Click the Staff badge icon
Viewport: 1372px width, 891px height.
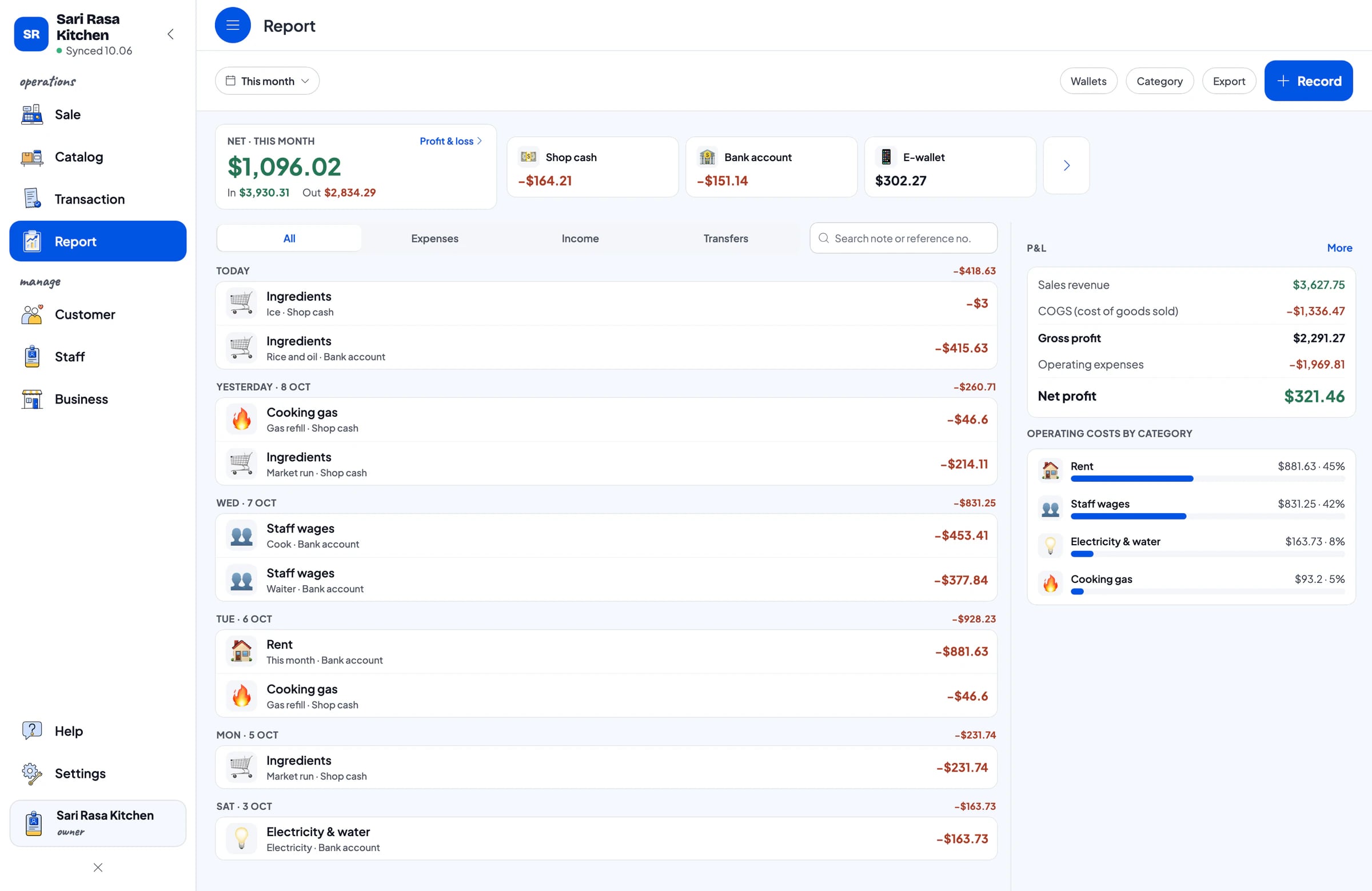(32, 357)
